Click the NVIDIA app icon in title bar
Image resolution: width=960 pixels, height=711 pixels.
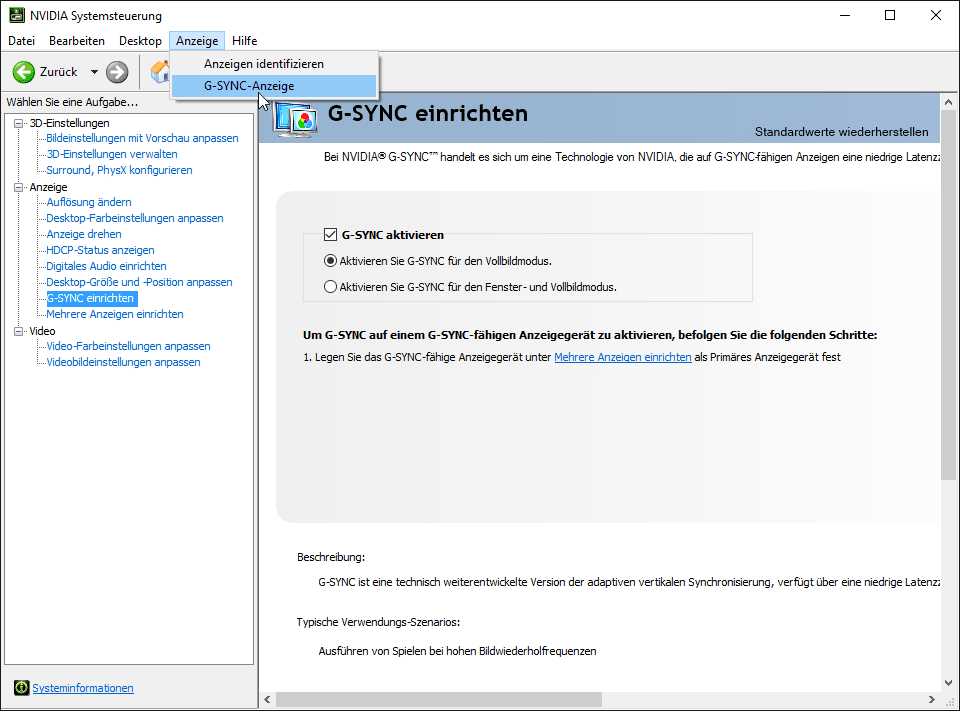(17, 15)
